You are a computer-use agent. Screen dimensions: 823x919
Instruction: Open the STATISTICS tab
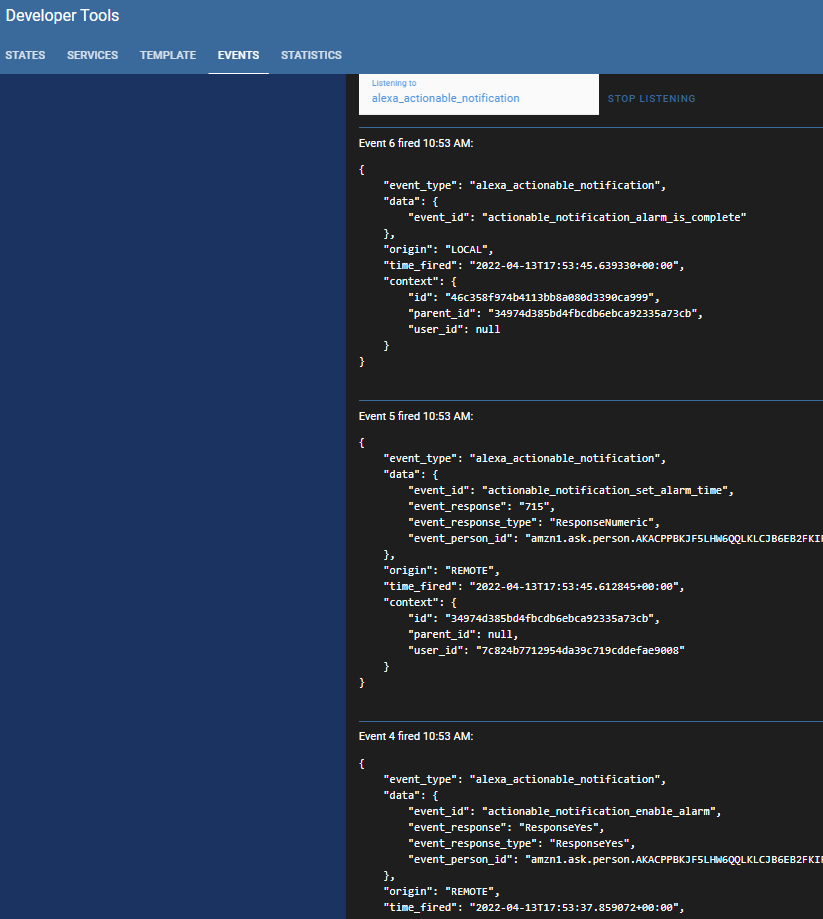pyautogui.click(x=311, y=55)
